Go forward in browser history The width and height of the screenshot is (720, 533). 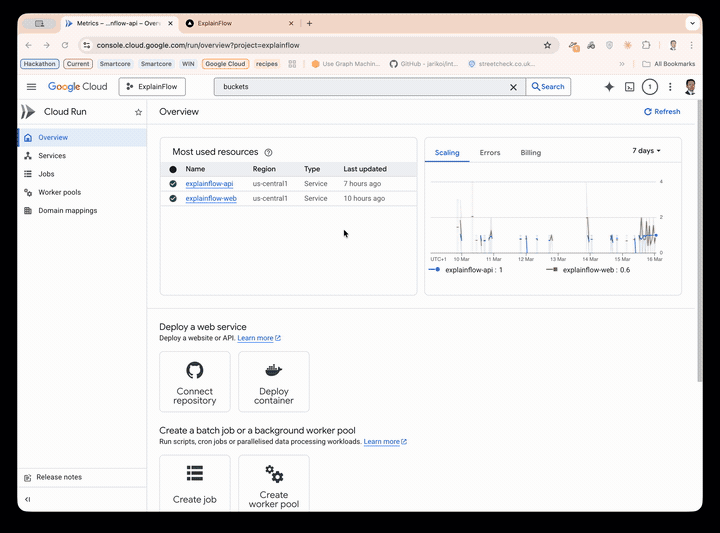click(46, 45)
